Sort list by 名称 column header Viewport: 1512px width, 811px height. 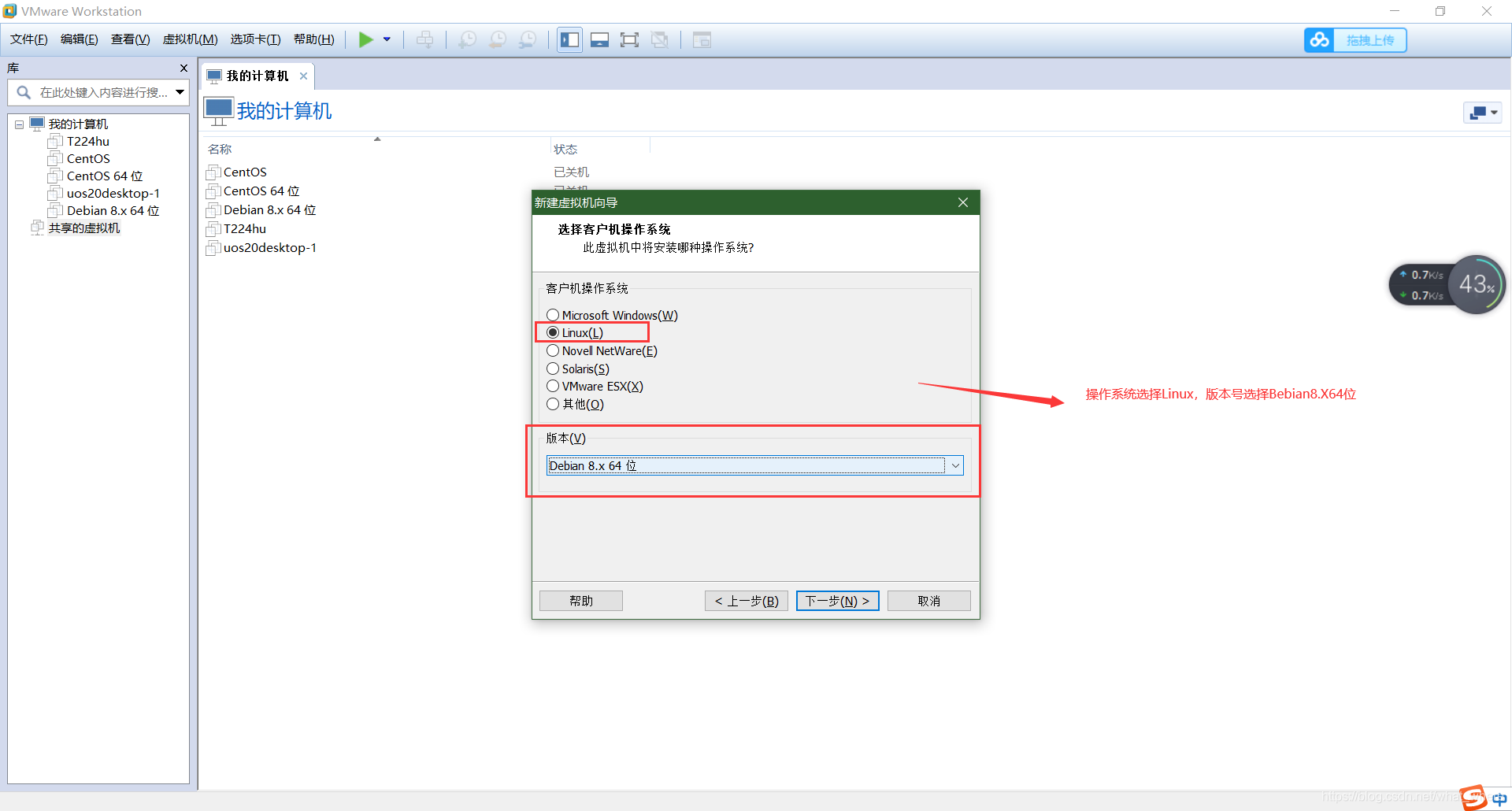[220, 150]
